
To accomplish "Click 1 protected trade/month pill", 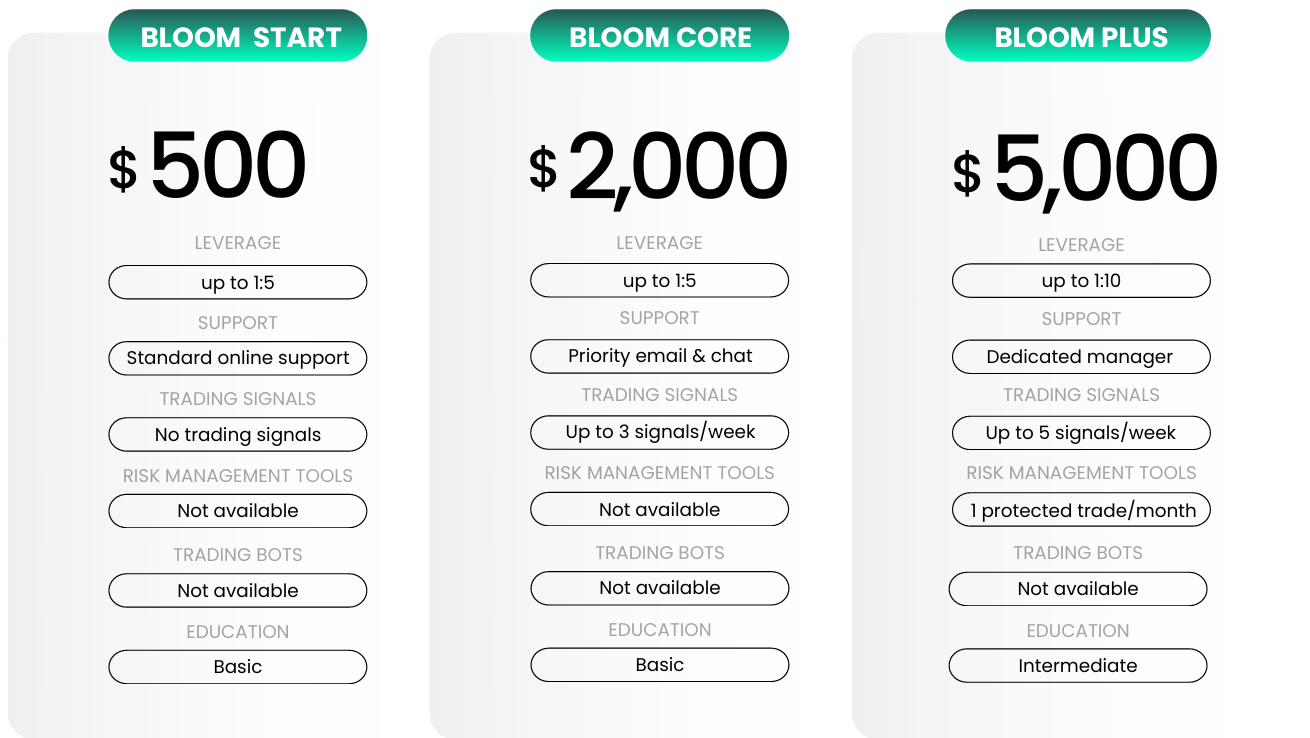I will [1081, 510].
